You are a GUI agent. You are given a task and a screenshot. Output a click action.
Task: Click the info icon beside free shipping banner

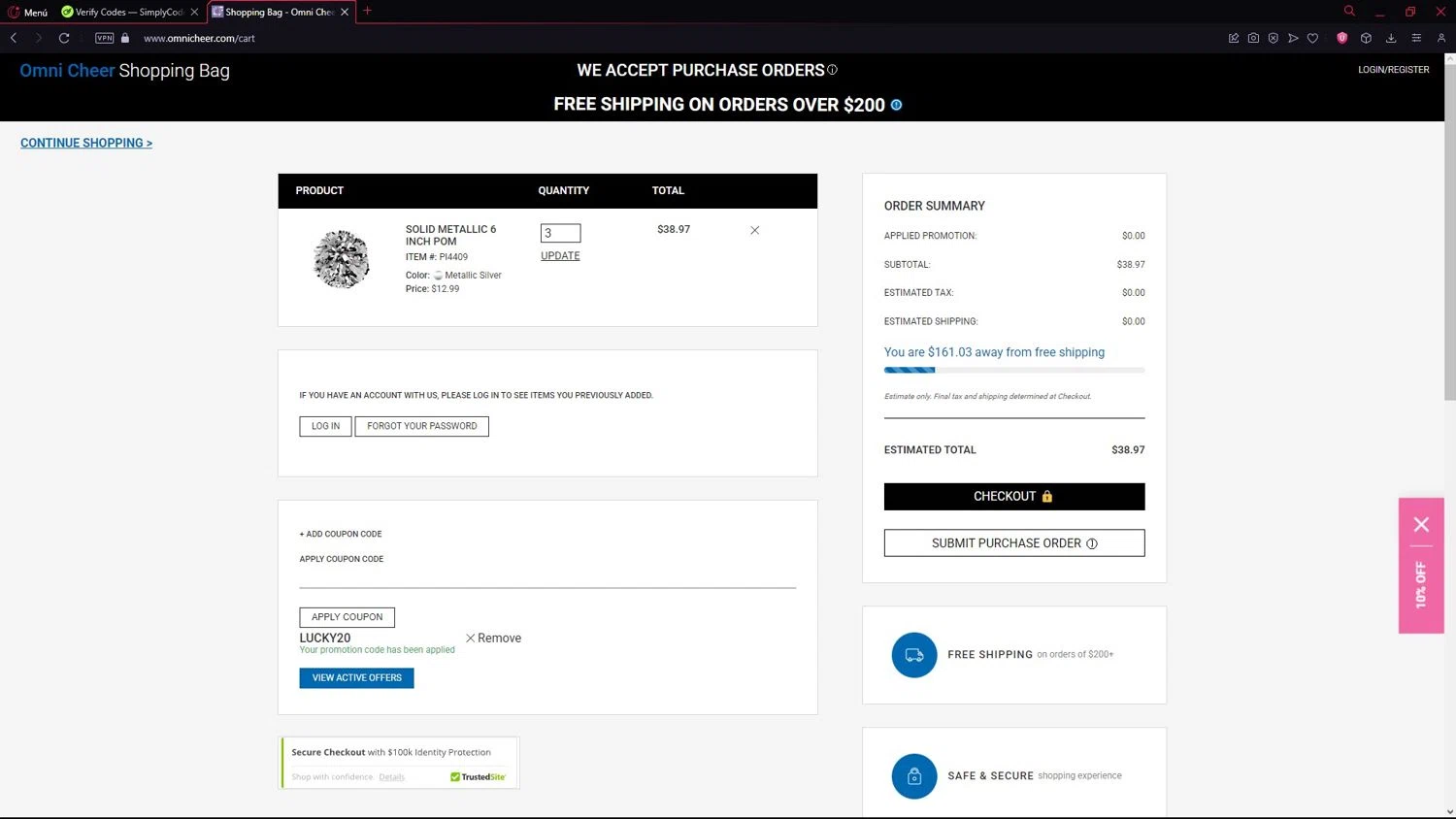896,105
